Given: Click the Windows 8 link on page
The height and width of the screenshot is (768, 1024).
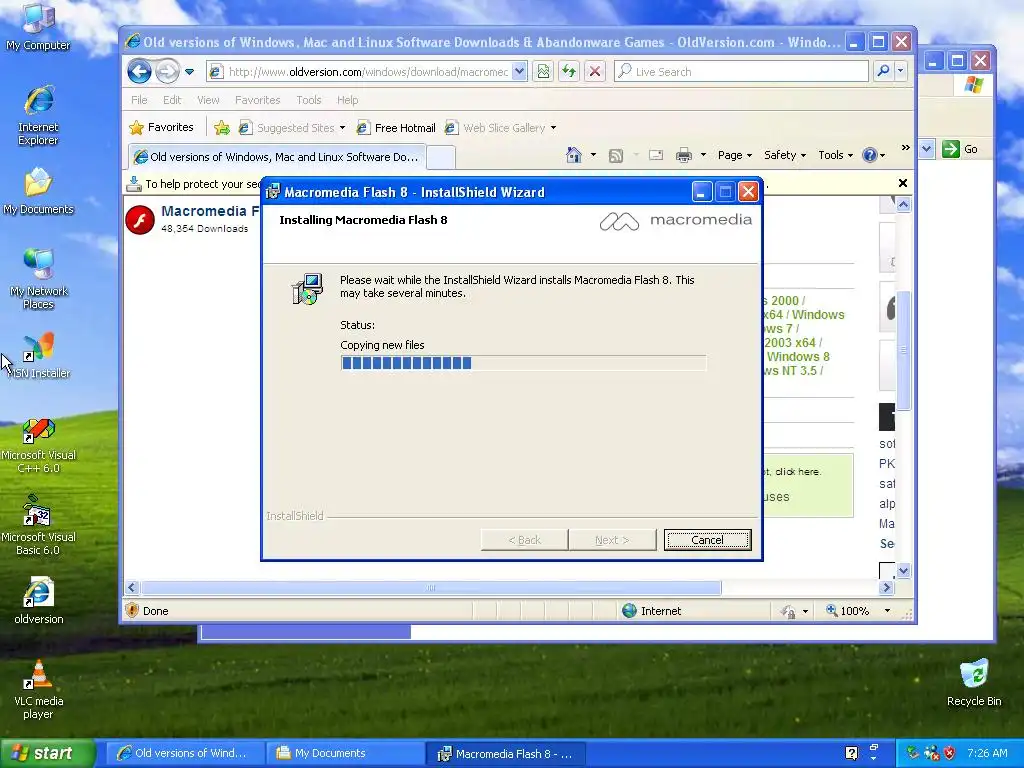Looking at the screenshot, I should click(797, 357).
